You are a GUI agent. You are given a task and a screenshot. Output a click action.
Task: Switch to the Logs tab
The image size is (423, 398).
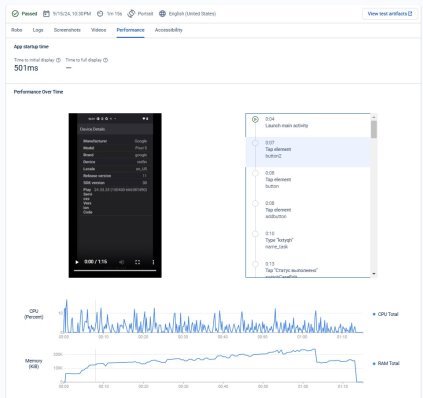click(x=38, y=30)
